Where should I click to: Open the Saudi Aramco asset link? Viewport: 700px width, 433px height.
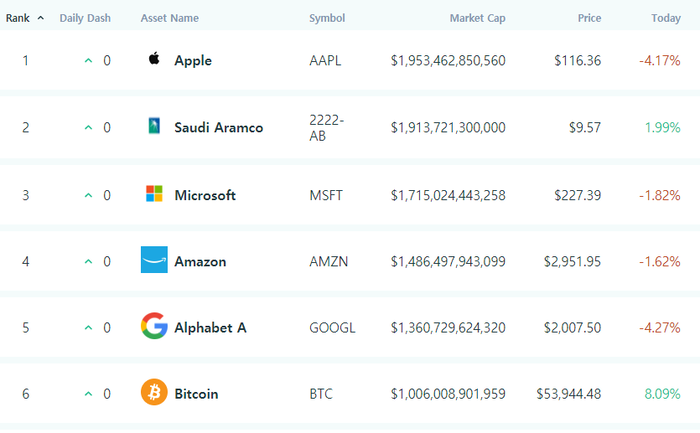pos(218,128)
